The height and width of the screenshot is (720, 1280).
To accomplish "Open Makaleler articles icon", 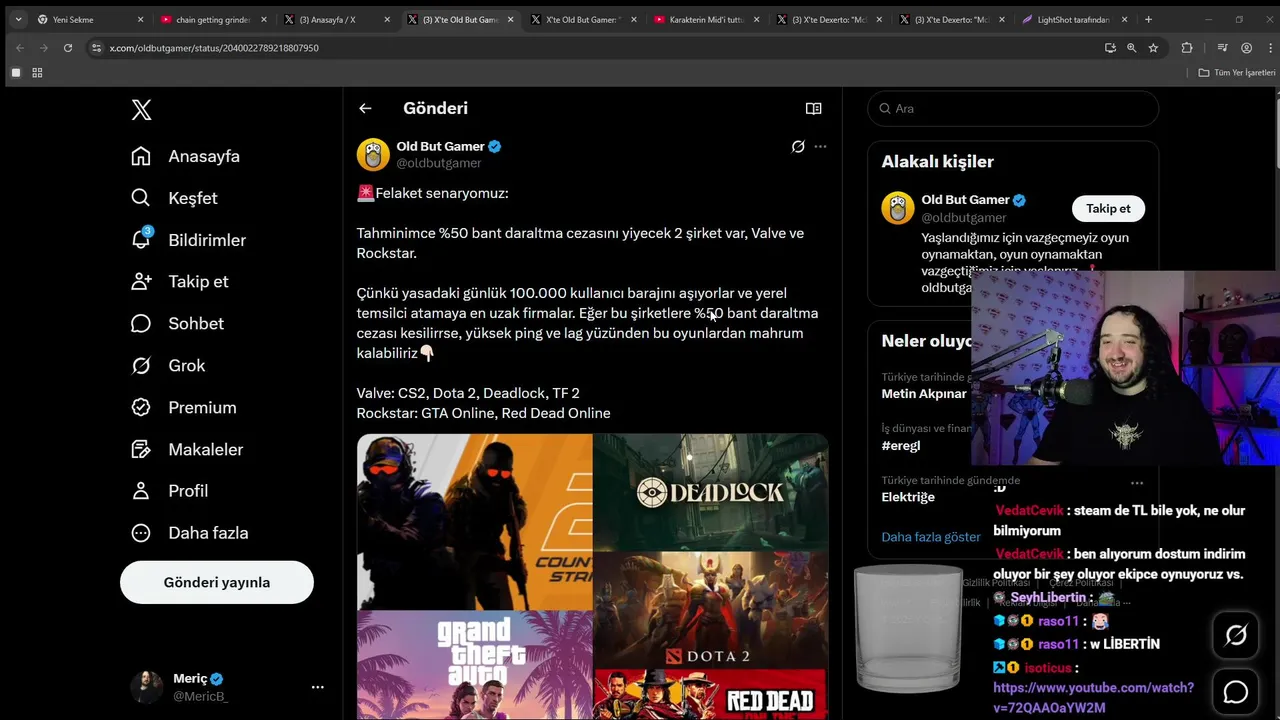I will tap(141, 449).
